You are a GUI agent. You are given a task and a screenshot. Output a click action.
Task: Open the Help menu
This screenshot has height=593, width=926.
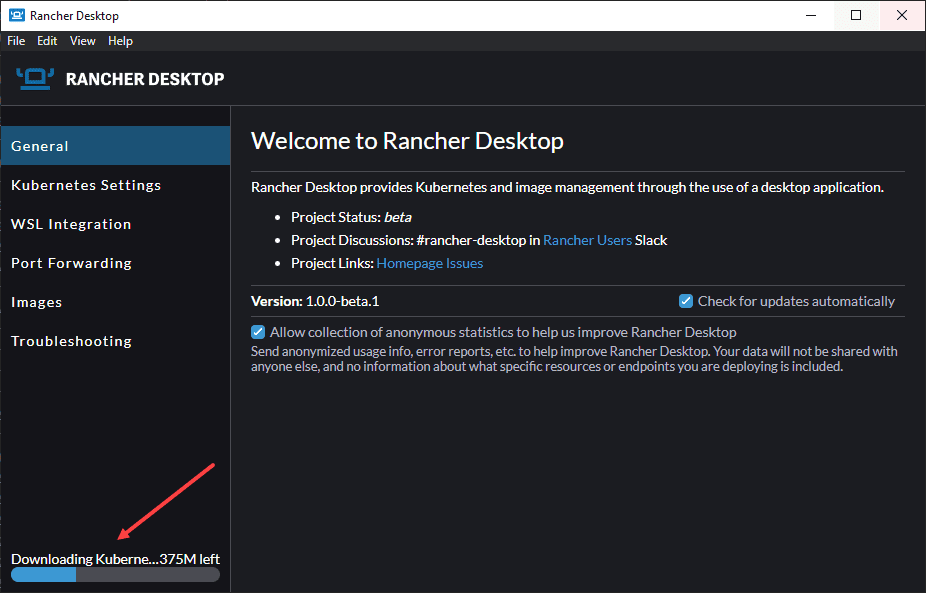click(120, 41)
